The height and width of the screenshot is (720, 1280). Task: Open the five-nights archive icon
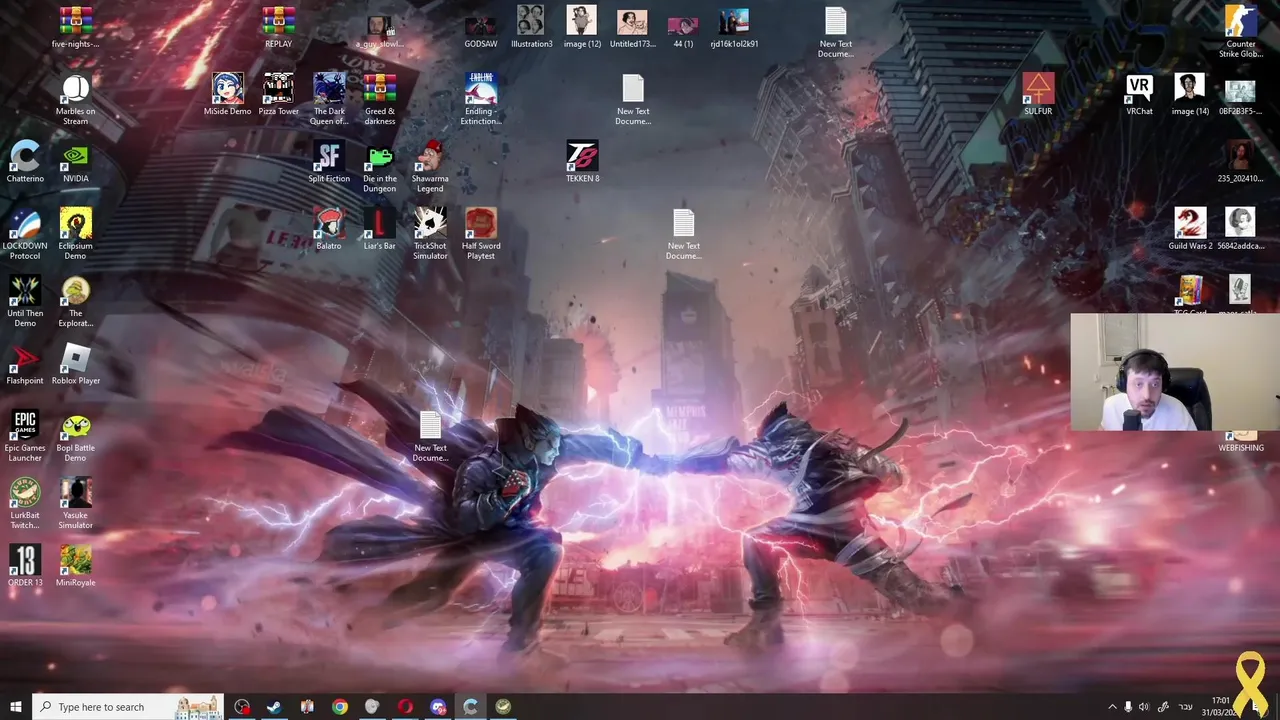pos(76,28)
